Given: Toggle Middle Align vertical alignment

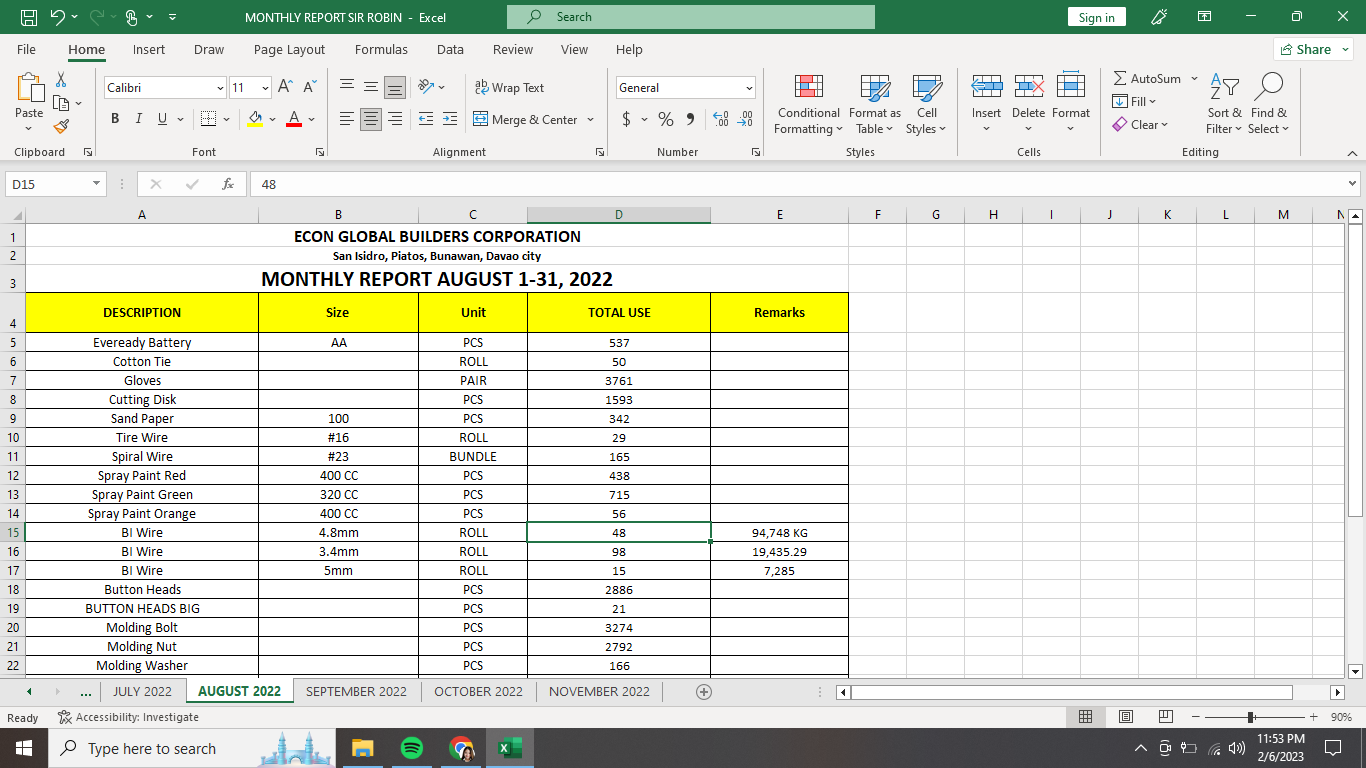Looking at the screenshot, I should point(371,87).
